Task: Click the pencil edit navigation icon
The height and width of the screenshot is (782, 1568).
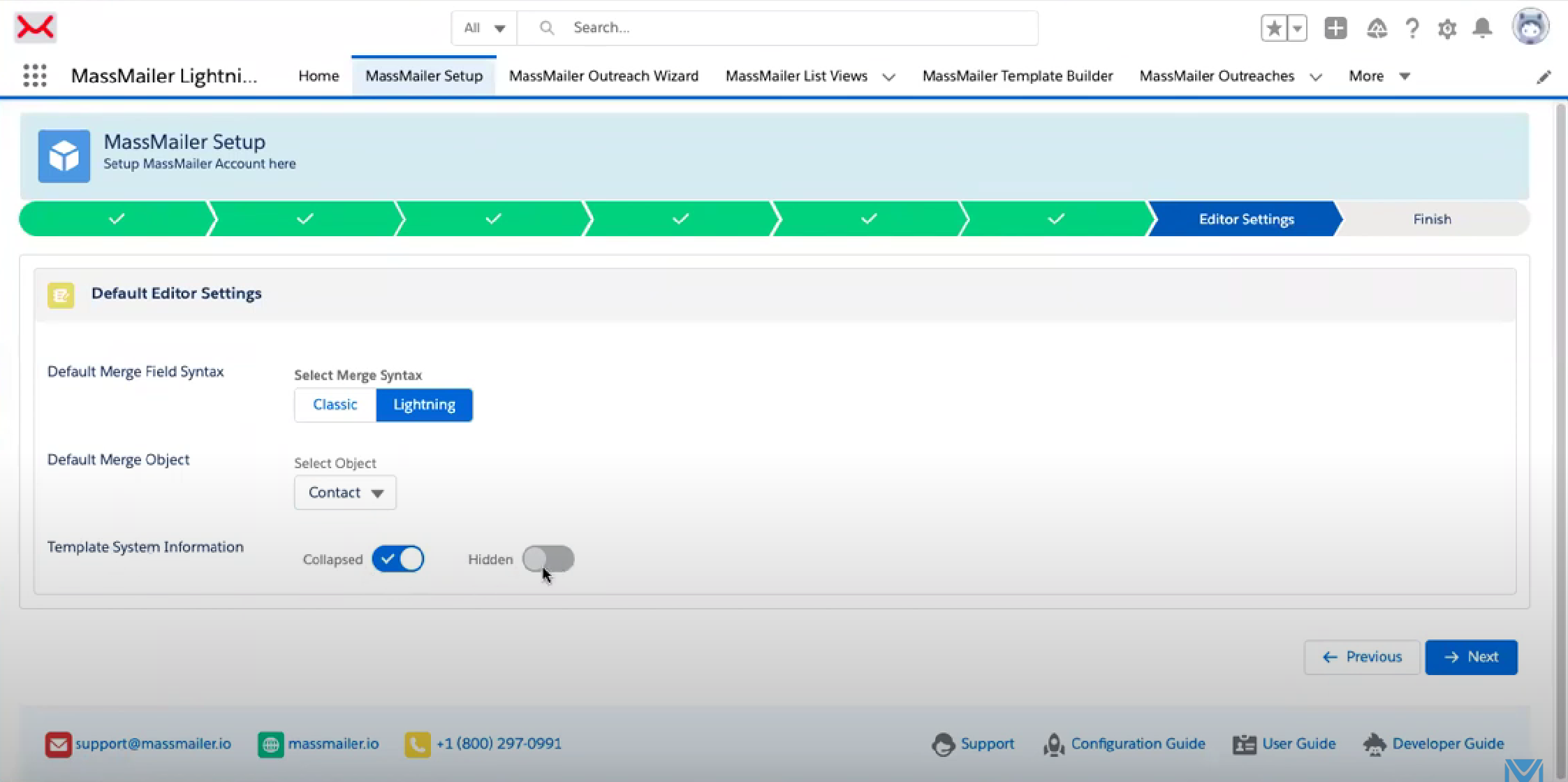Action: click(1544, 77)
